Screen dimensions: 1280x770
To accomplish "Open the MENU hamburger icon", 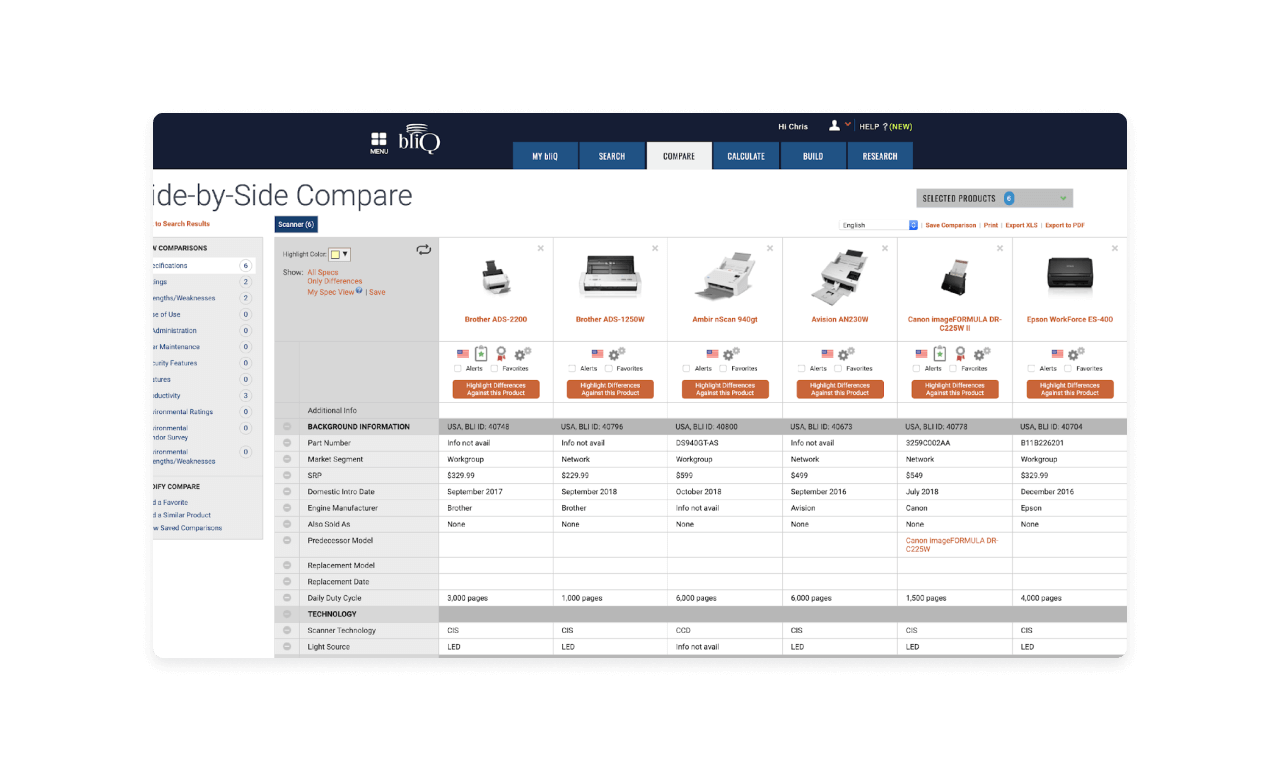I will click(379, 139).
